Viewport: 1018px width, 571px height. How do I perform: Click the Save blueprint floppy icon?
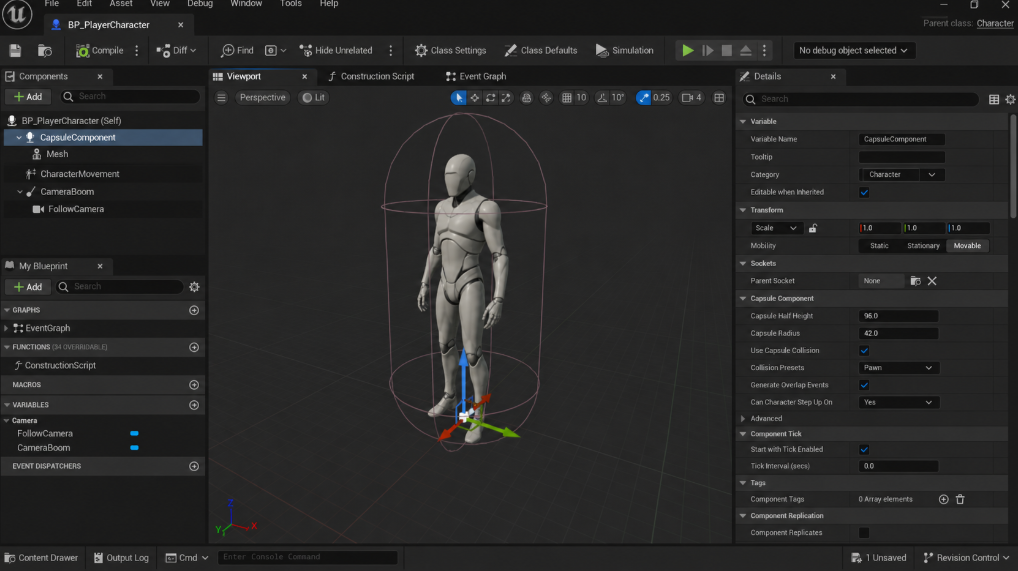tap(15, 51)
